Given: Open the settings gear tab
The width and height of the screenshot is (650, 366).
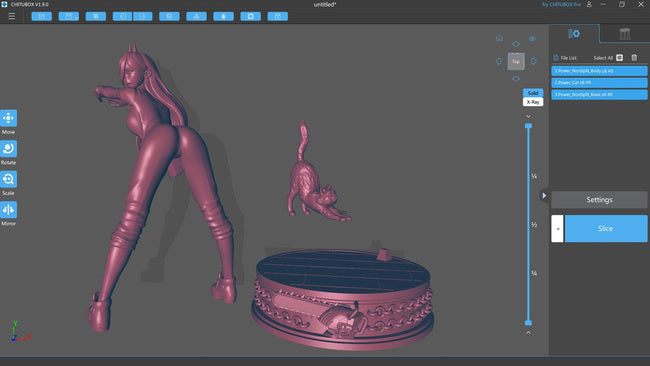Looking at the screenshot, I should tap(574, 34).
